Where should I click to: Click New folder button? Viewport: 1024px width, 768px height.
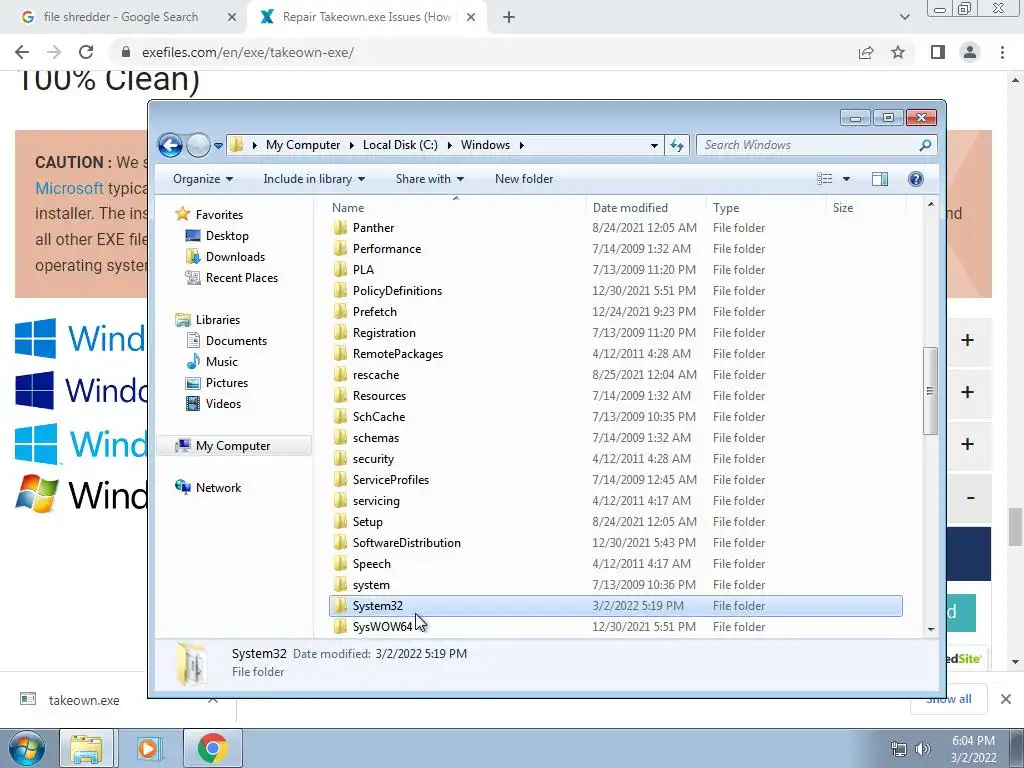[x=524, y=179]
